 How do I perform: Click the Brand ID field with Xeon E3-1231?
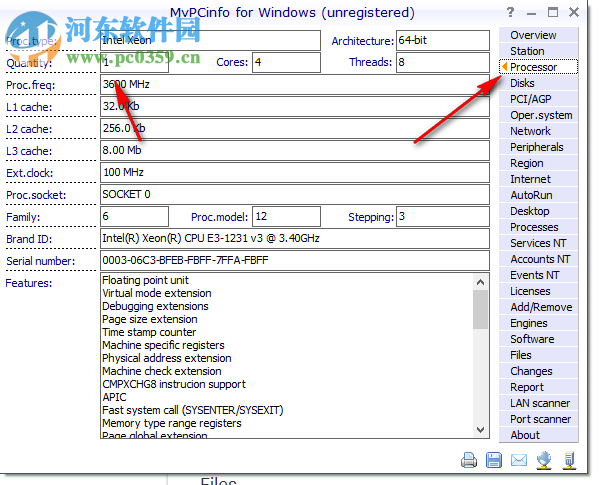pos(295,239)
